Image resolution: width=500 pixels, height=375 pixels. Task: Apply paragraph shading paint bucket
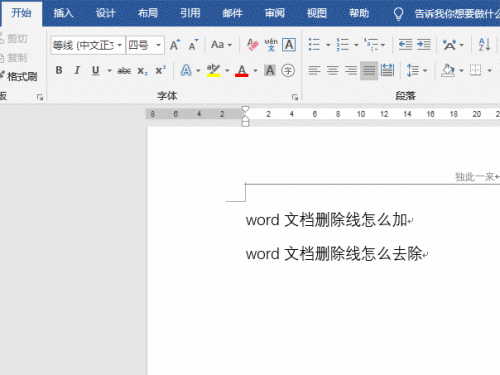point(448,71)
